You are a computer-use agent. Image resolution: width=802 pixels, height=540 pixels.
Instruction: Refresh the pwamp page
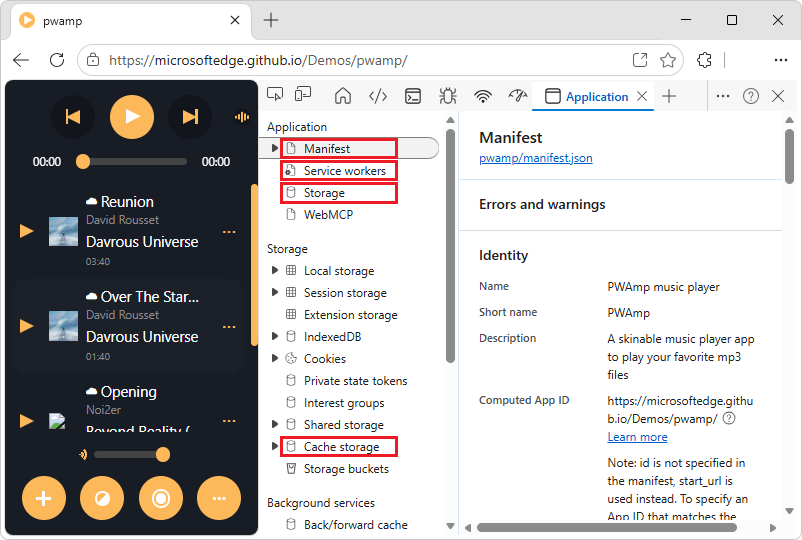(x=57, y=60)
